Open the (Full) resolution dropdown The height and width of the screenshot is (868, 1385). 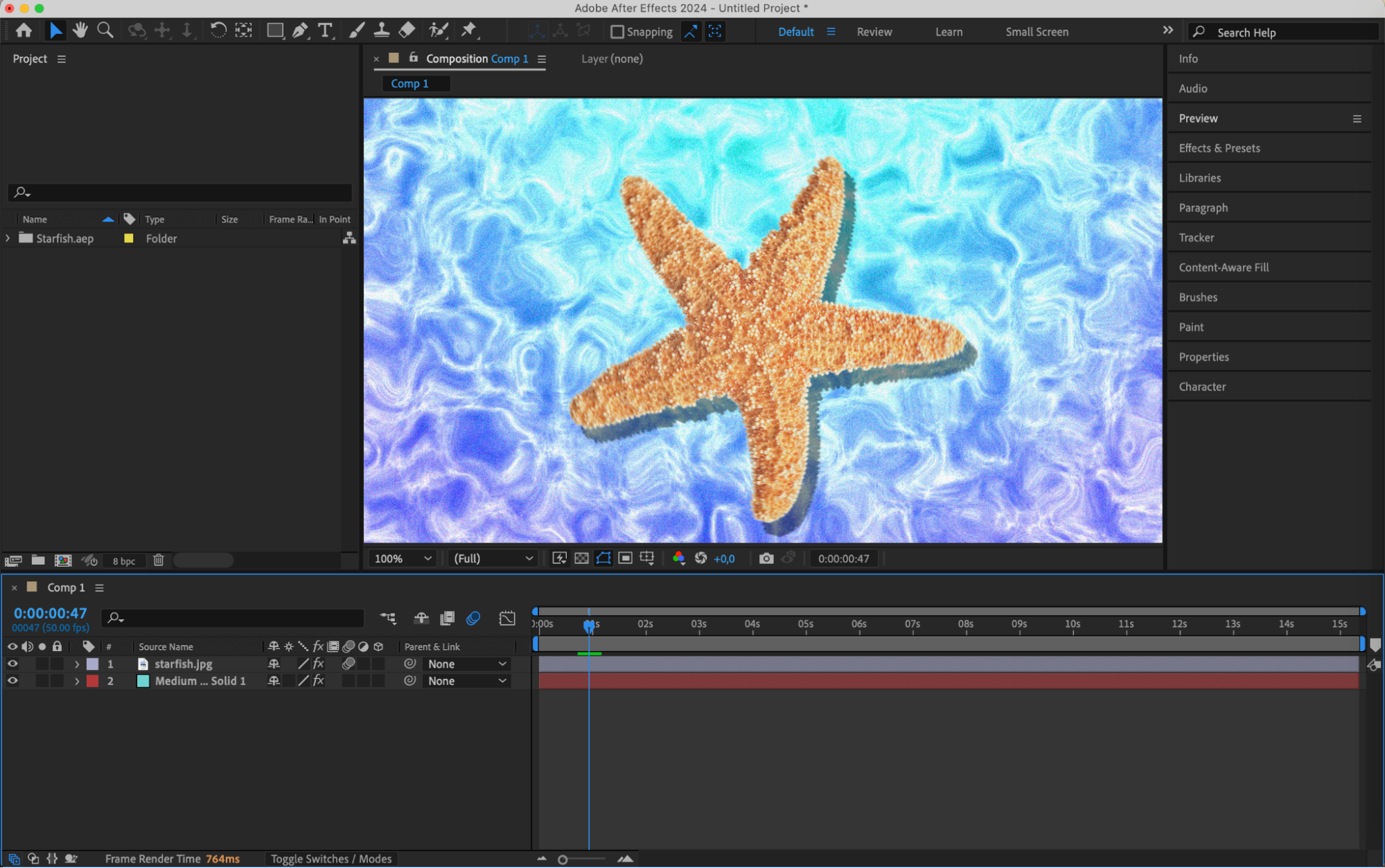click(493, 558)
